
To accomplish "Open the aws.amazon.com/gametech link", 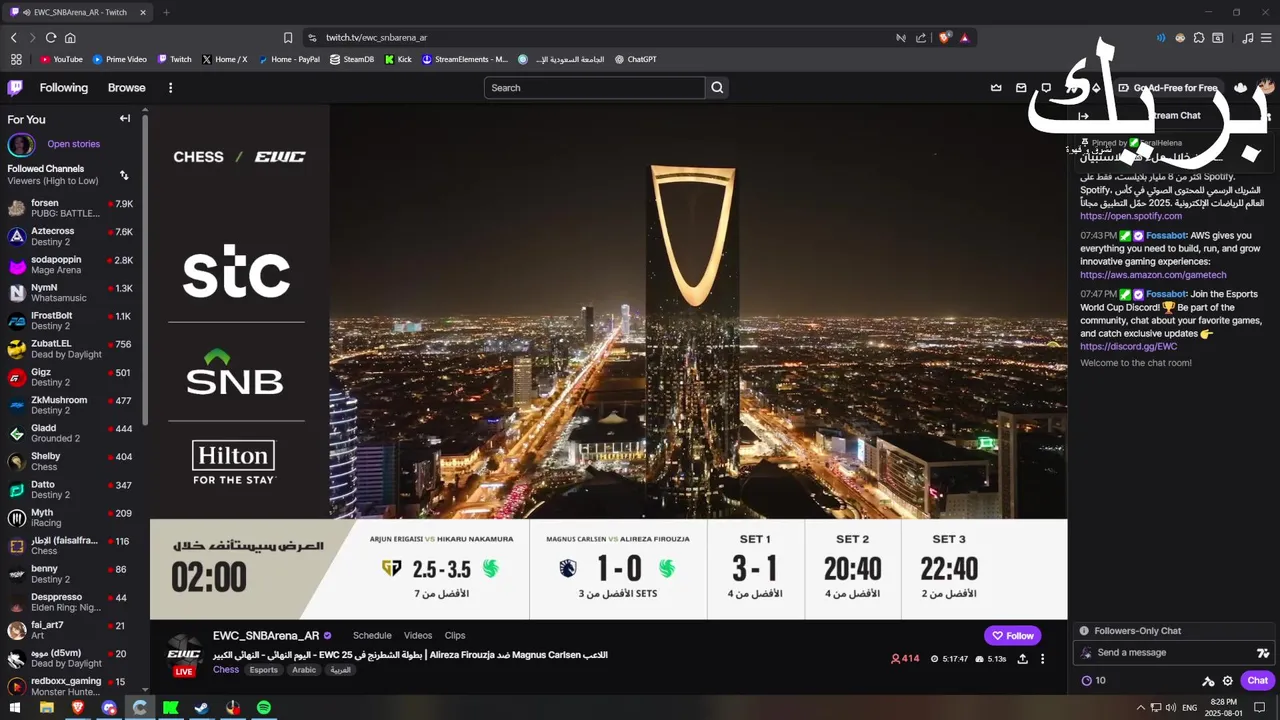I will [x=1153, y=275].
